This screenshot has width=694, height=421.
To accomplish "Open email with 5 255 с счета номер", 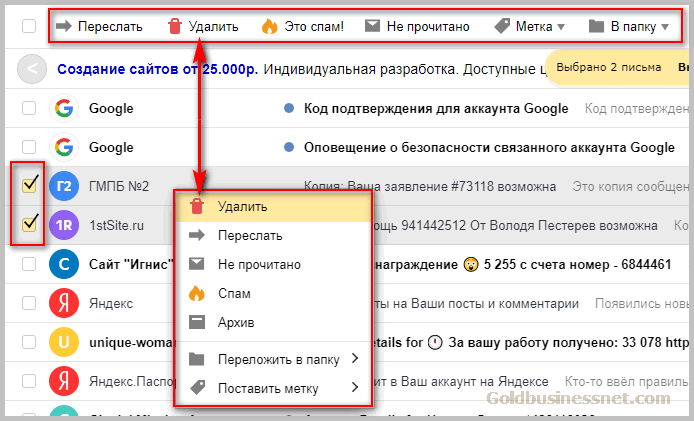I will tap(522, 264).
